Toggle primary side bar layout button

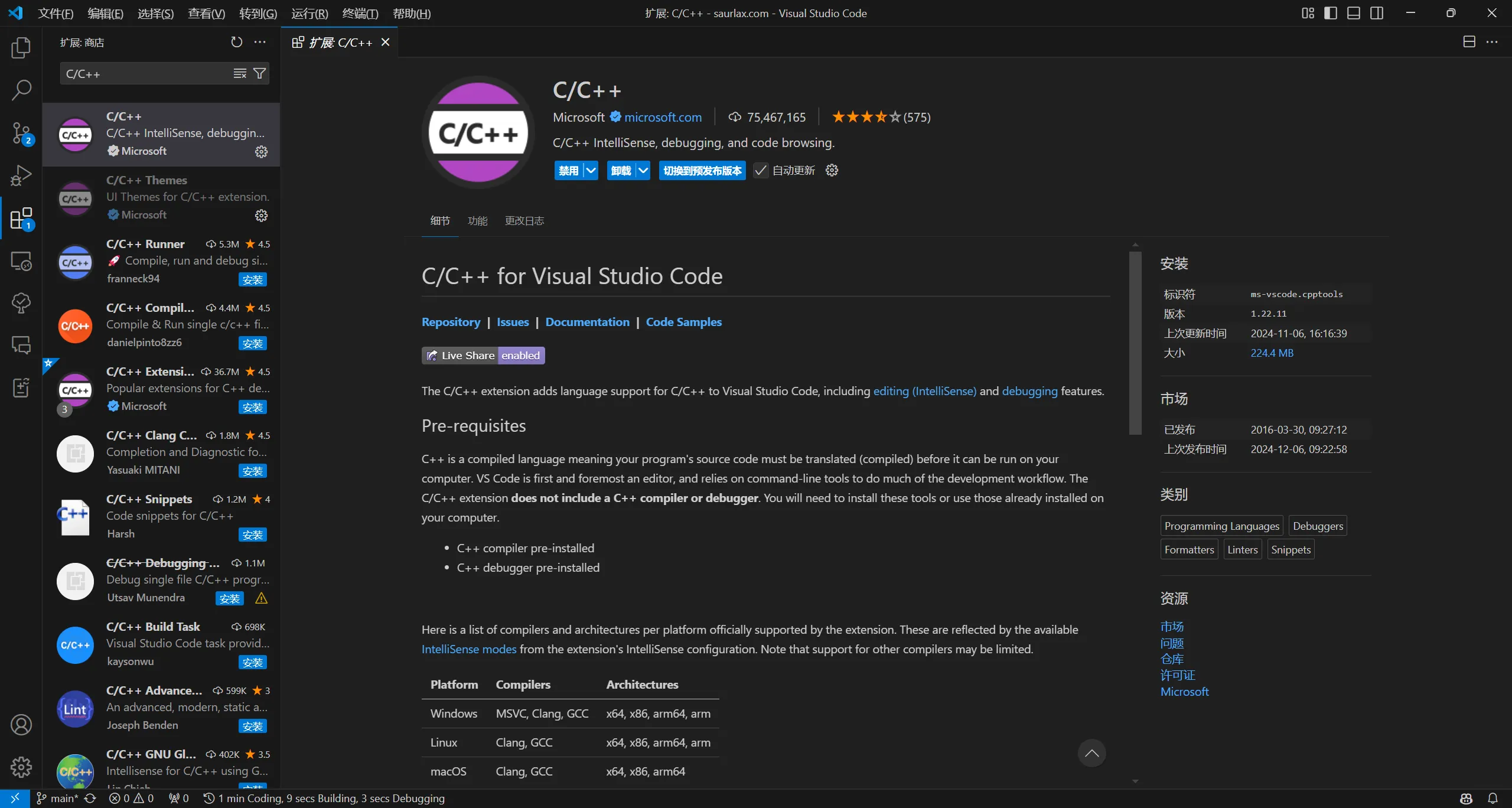tap(1331, 13)
